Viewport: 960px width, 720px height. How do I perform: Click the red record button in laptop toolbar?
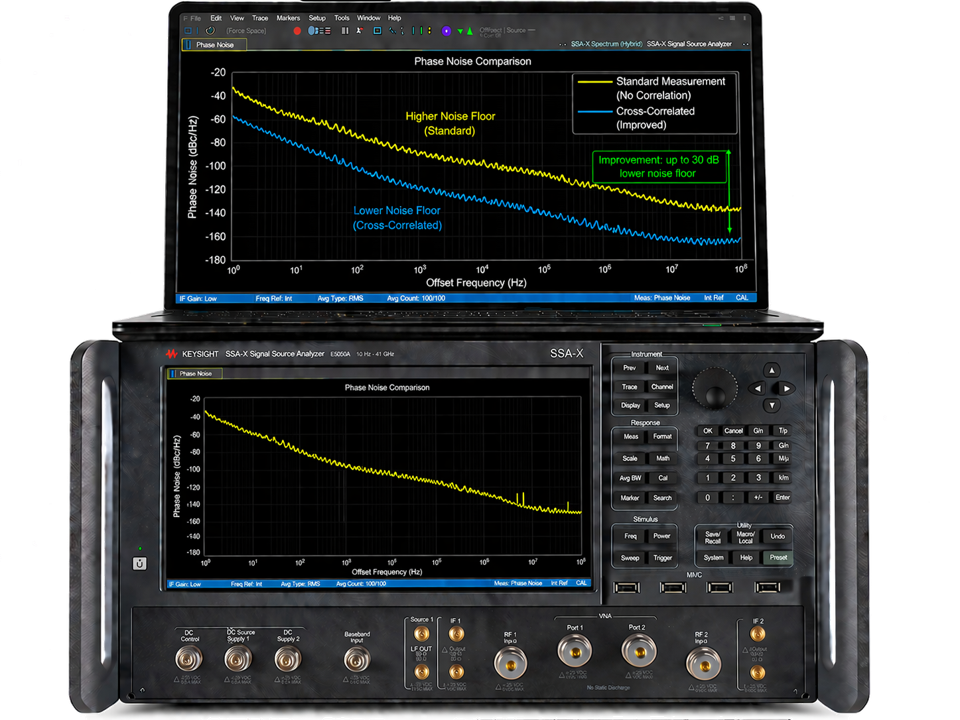297,31
